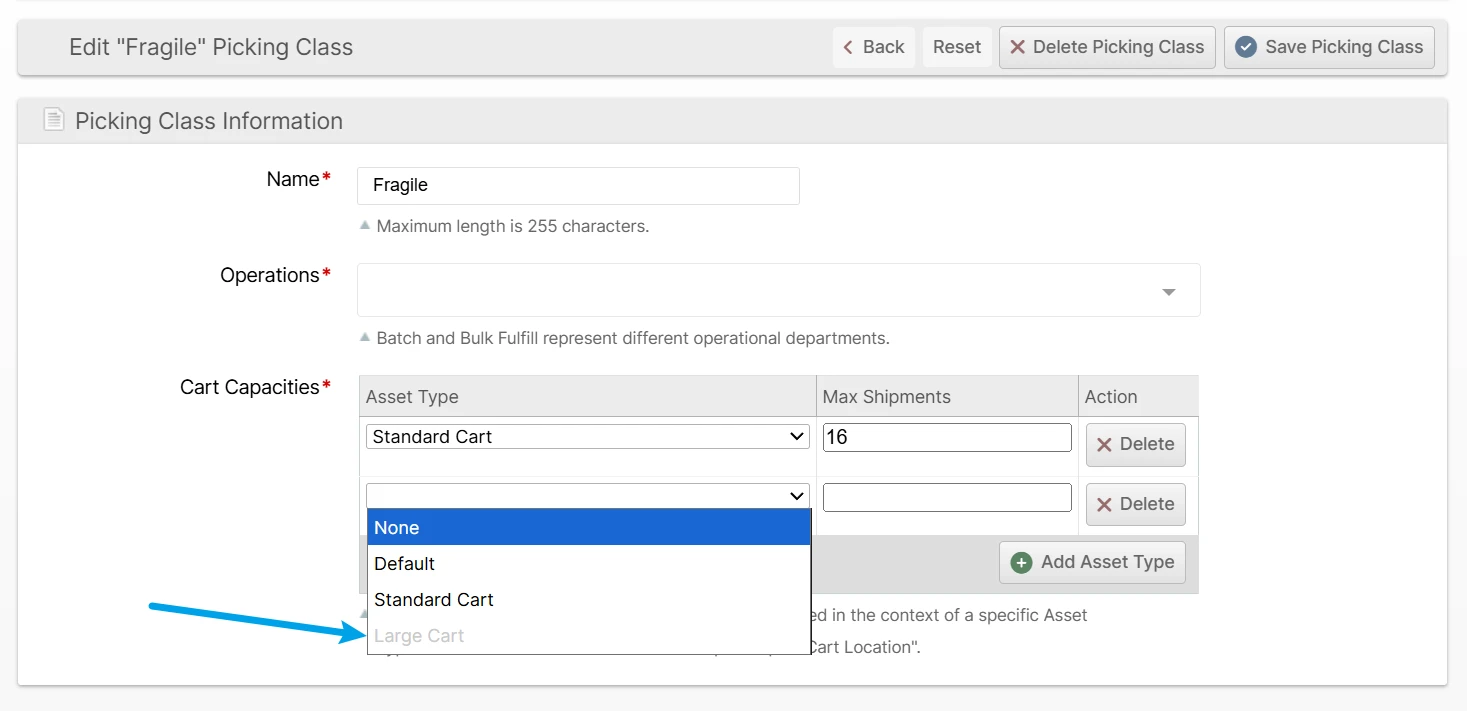
Task: Edit Max Shipments field showing 16
Action: point(947,437)
